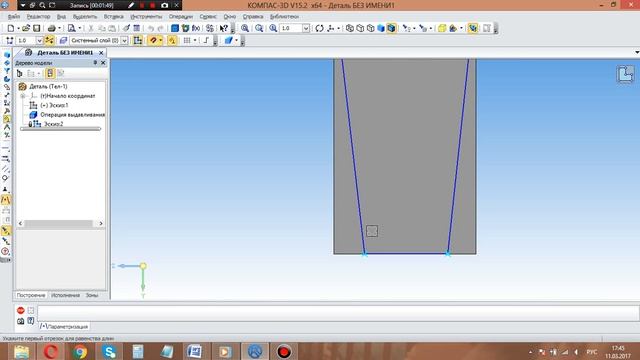Rebuild the model

tap(185, 28)
